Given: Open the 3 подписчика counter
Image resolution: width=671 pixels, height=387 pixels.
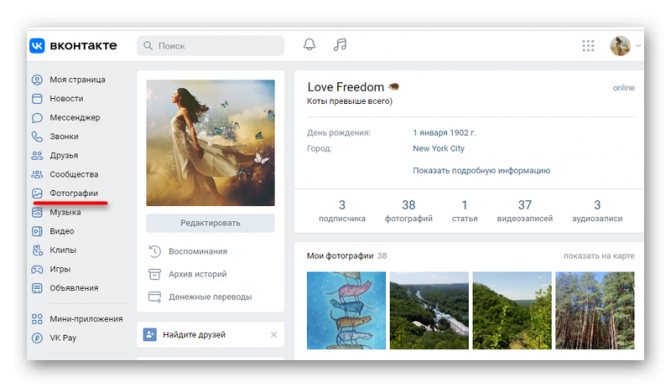Looking at the screenshot, I should pos(342,211).
